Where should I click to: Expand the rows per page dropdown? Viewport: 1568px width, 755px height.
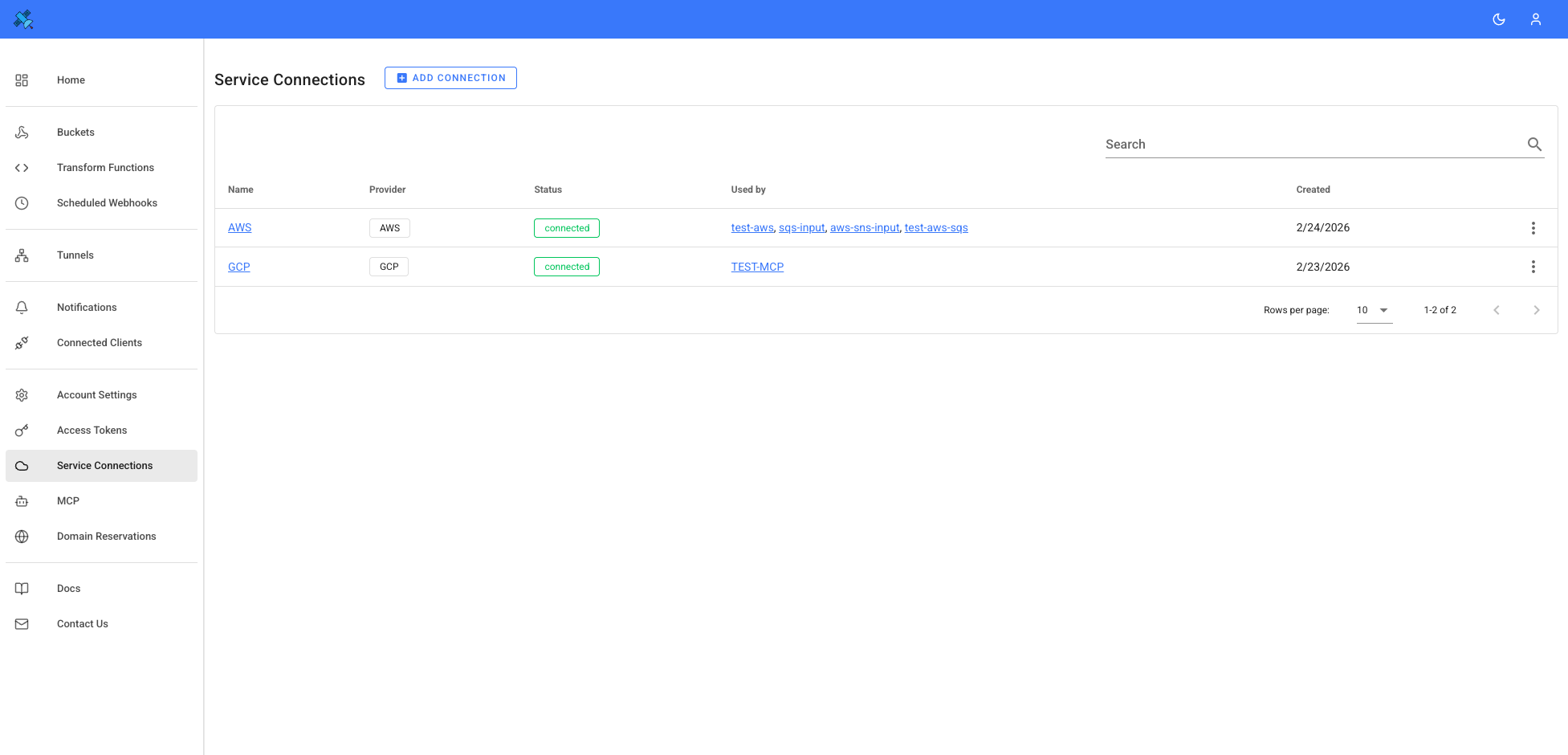1374,310
